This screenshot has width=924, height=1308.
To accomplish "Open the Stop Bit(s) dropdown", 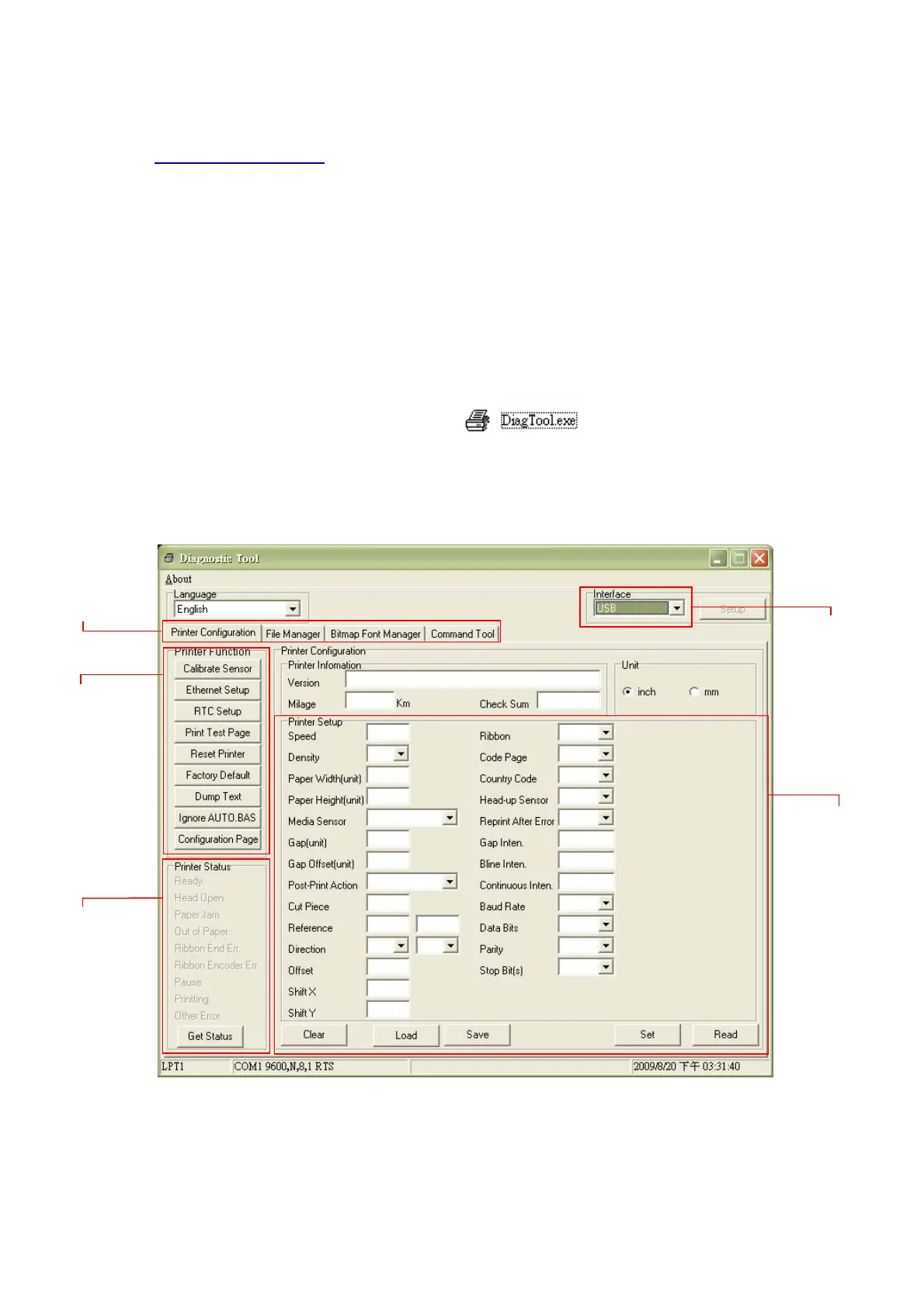I will click(x=606, y=967).
